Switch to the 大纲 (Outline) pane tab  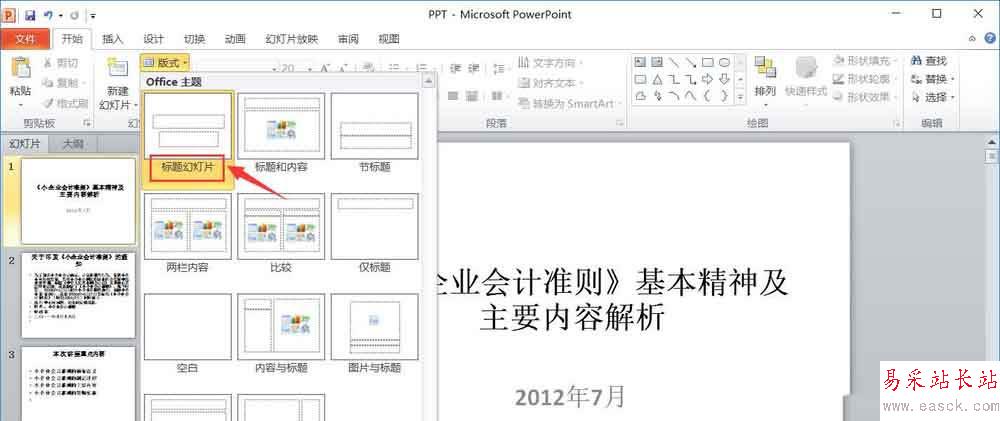72,144
